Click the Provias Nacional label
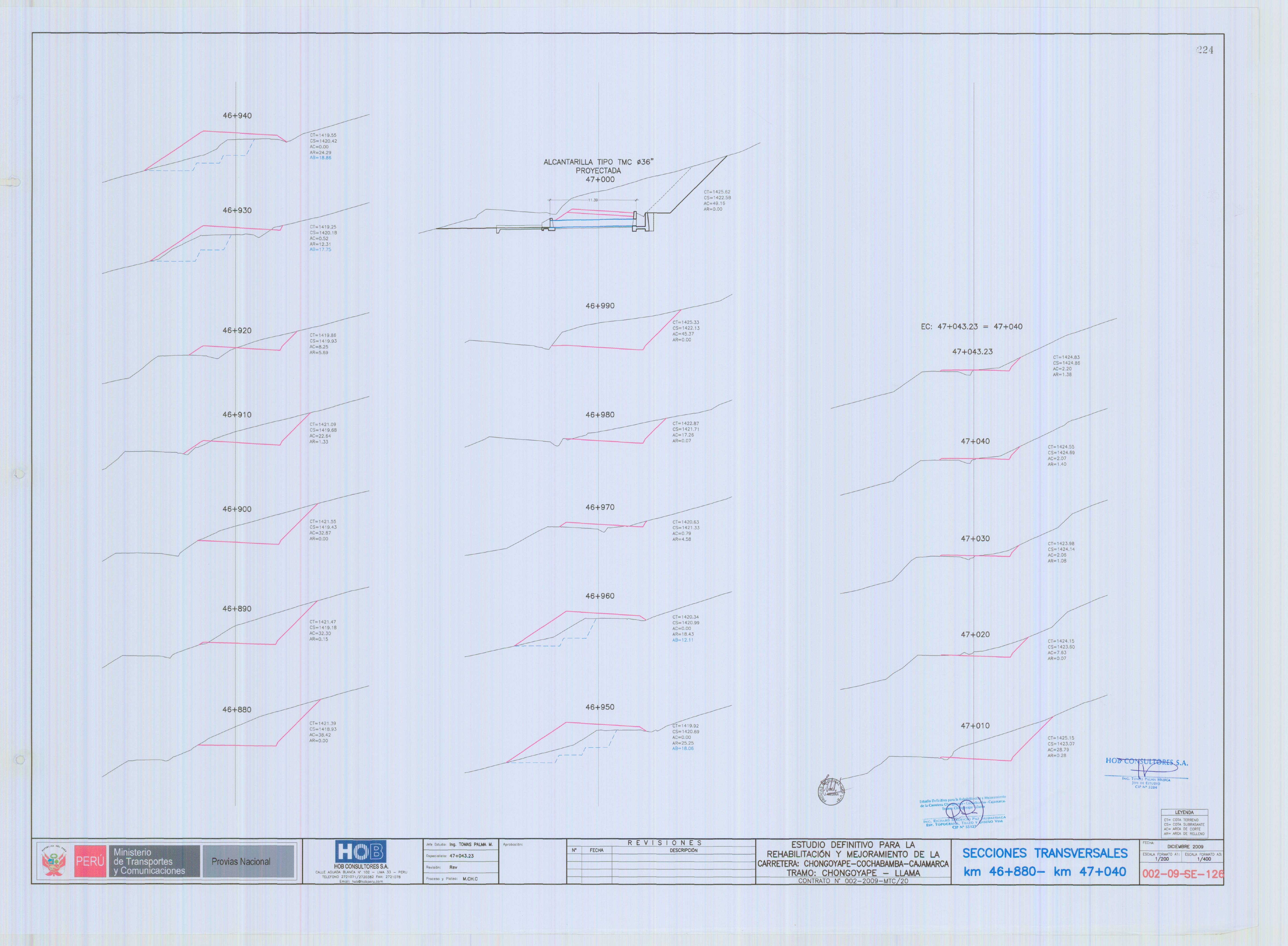Viewport: 1288px width, 946px height. pos(241,861)
